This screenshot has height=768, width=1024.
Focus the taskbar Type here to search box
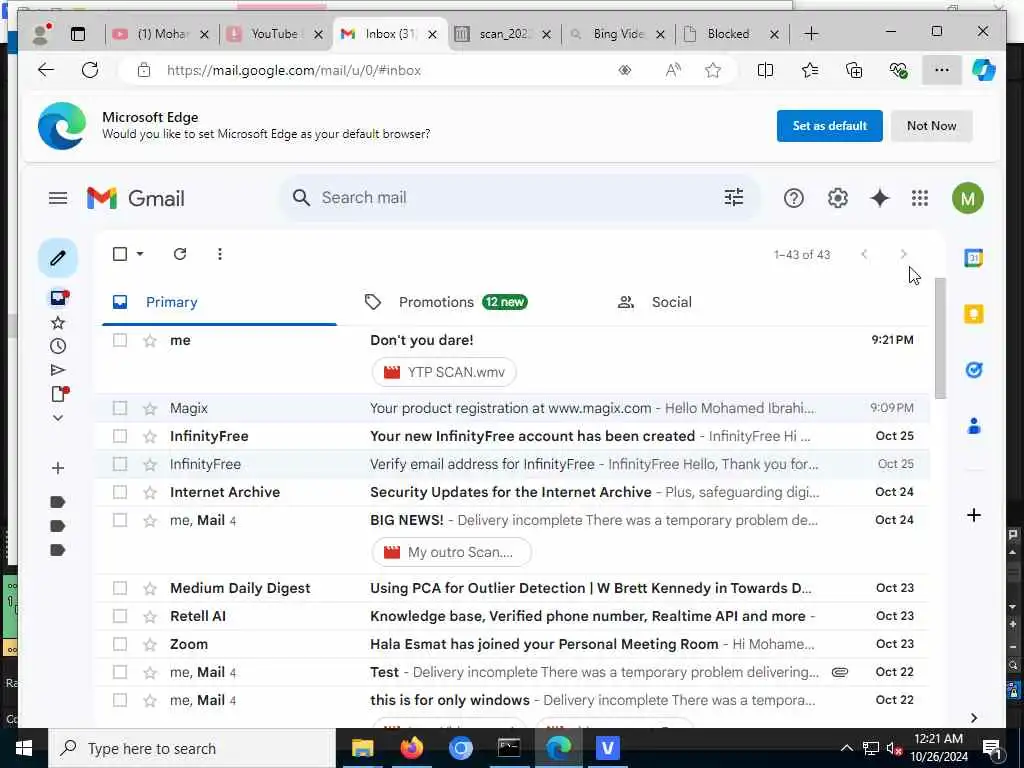coord(192,748)
